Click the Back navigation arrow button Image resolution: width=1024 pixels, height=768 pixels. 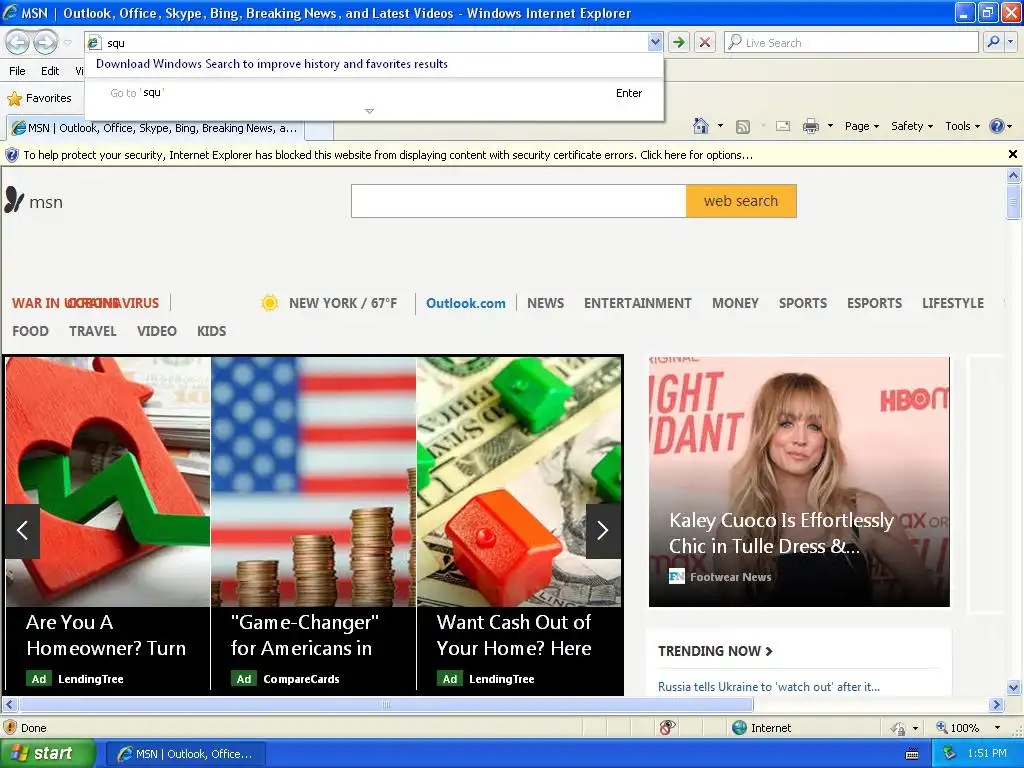[18, 42]
